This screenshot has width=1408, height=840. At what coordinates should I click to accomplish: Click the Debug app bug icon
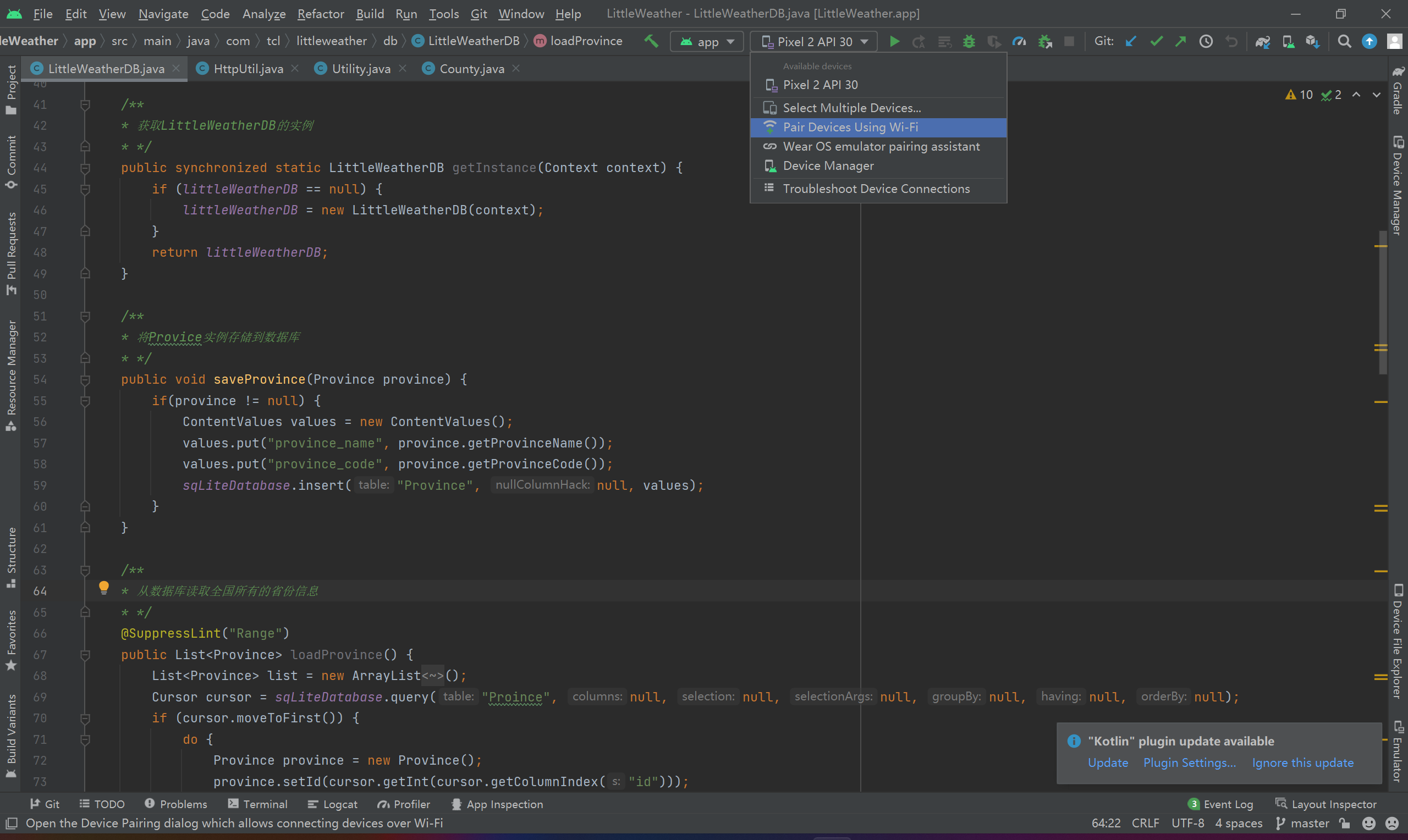969,41
